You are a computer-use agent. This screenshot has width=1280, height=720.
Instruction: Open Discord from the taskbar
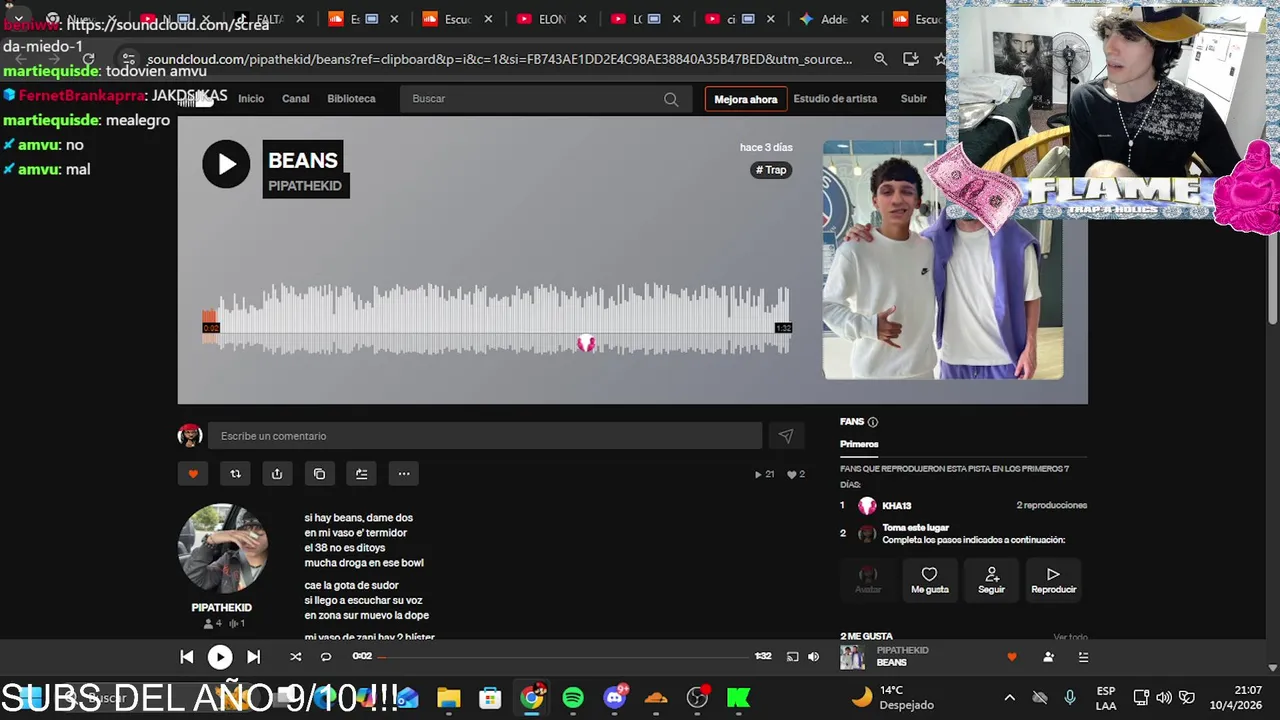[615, 698]
